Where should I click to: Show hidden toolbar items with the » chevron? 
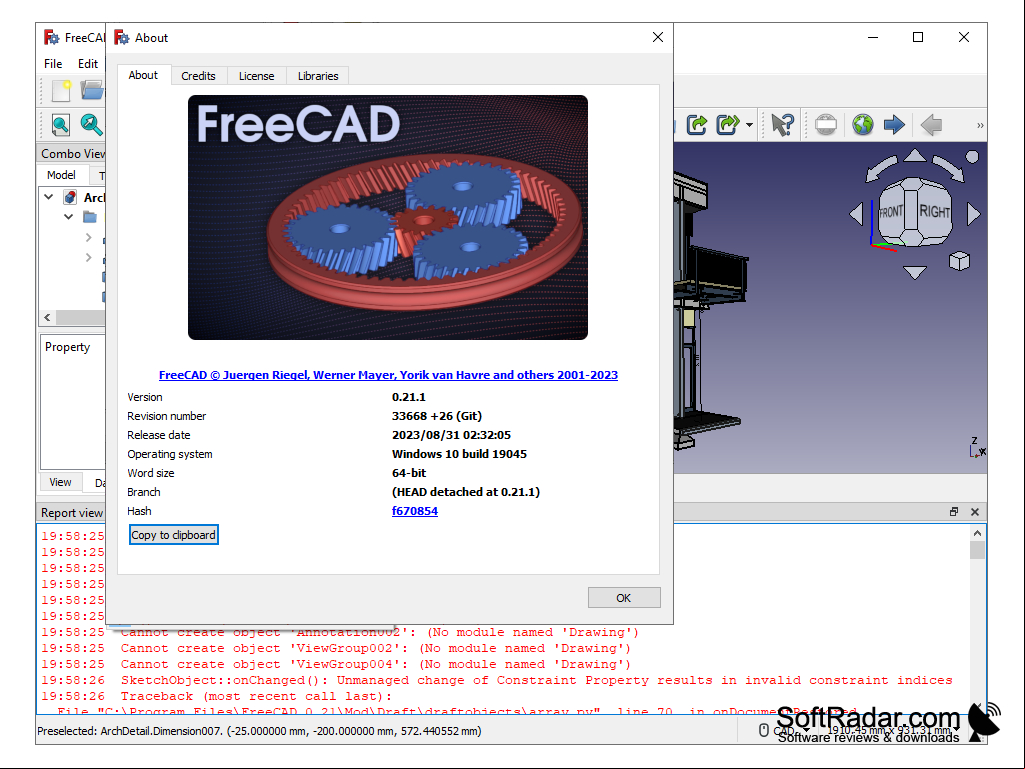pyautogui.click(x=980, y=125)
